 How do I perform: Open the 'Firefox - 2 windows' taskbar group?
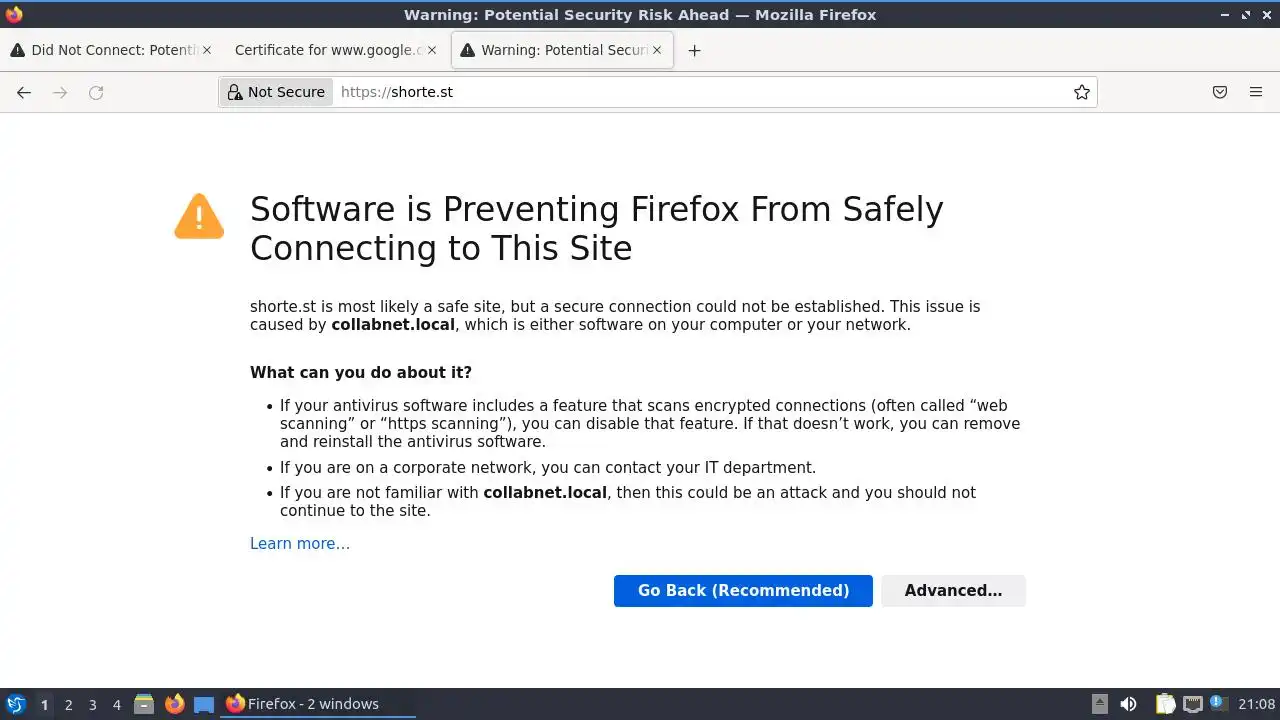(x=312, y=704)
